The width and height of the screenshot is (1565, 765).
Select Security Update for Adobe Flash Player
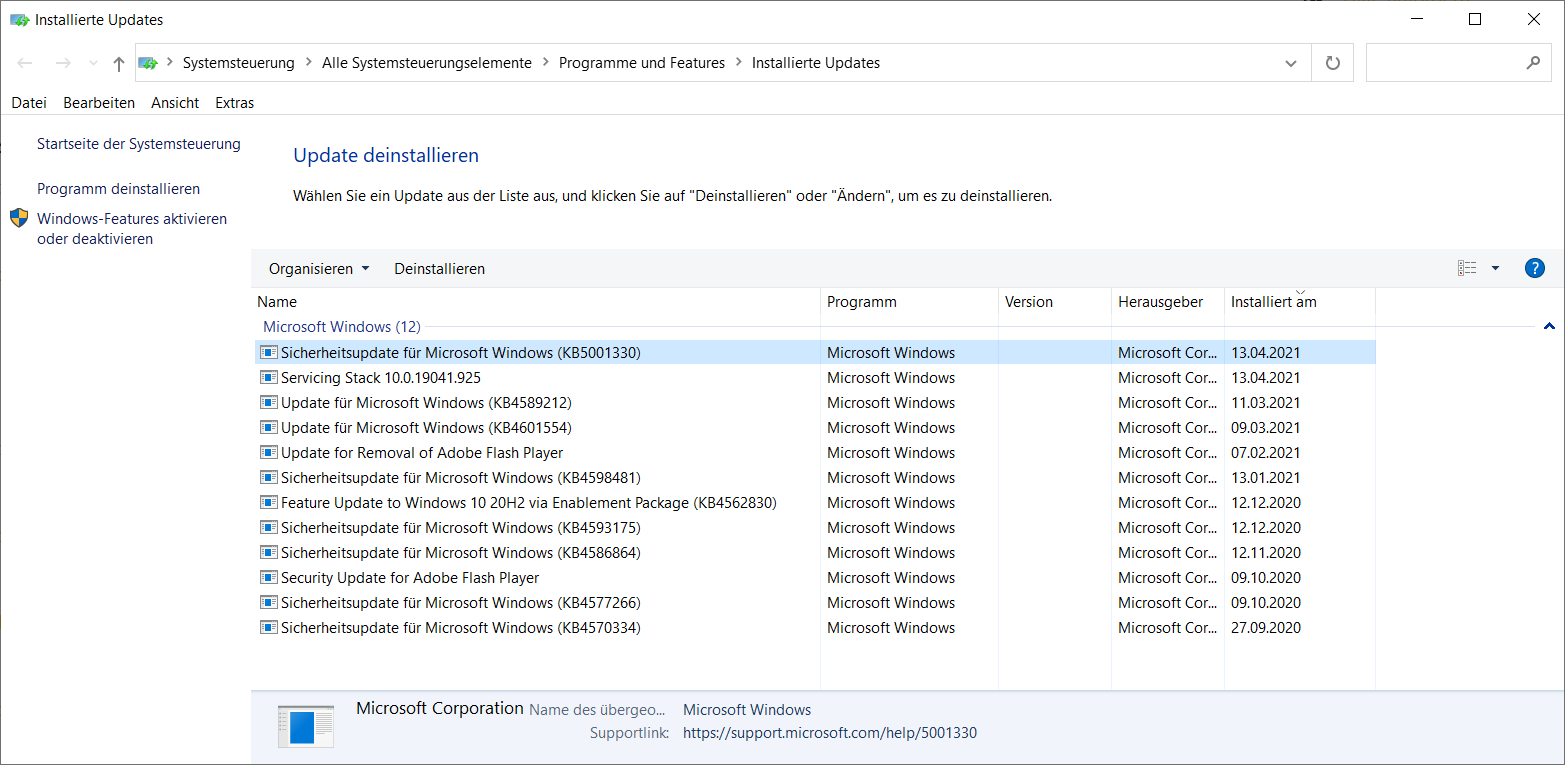[410, 578]
